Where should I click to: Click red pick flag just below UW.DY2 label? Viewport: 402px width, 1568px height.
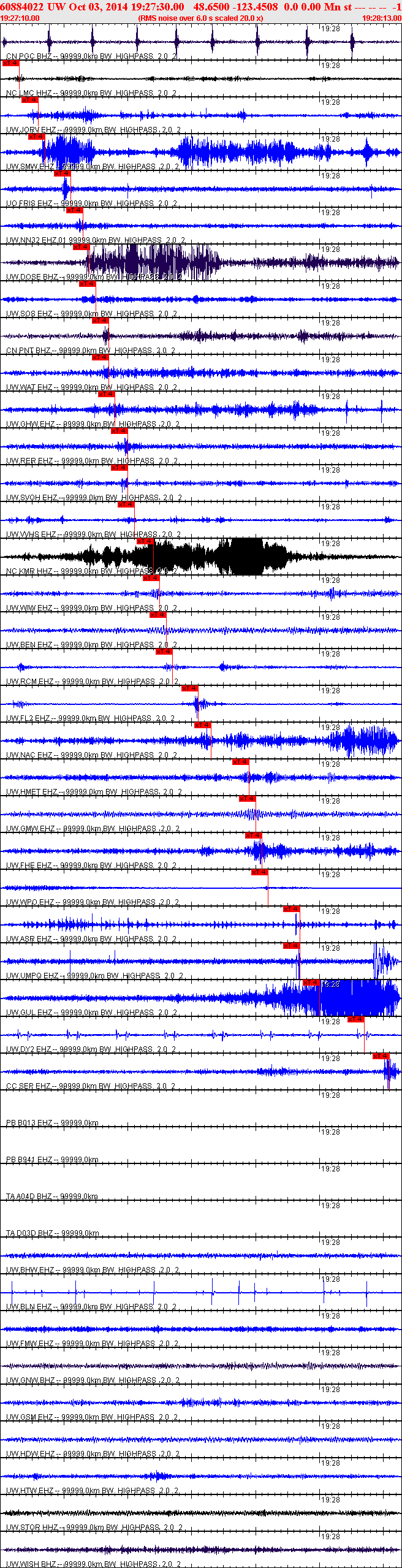click(x=381, y=1056)
